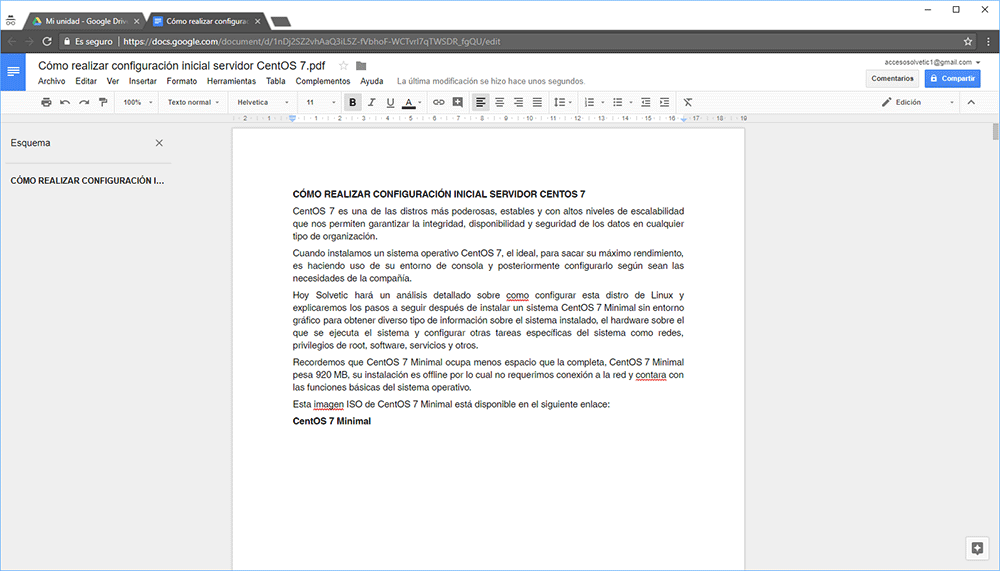
Task: Click the last modification status link
Action: click(x=490, y=81)
